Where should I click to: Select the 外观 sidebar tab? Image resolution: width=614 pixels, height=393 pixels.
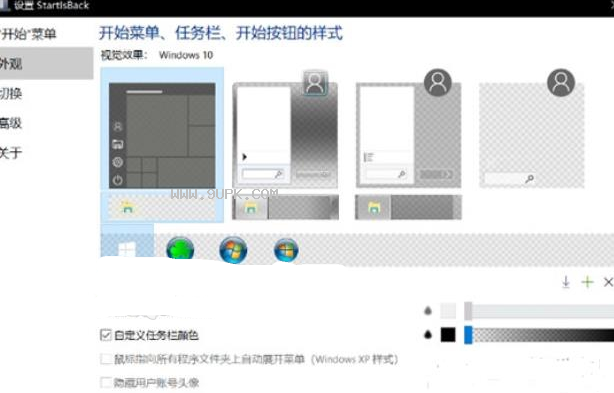coord(46,63)
